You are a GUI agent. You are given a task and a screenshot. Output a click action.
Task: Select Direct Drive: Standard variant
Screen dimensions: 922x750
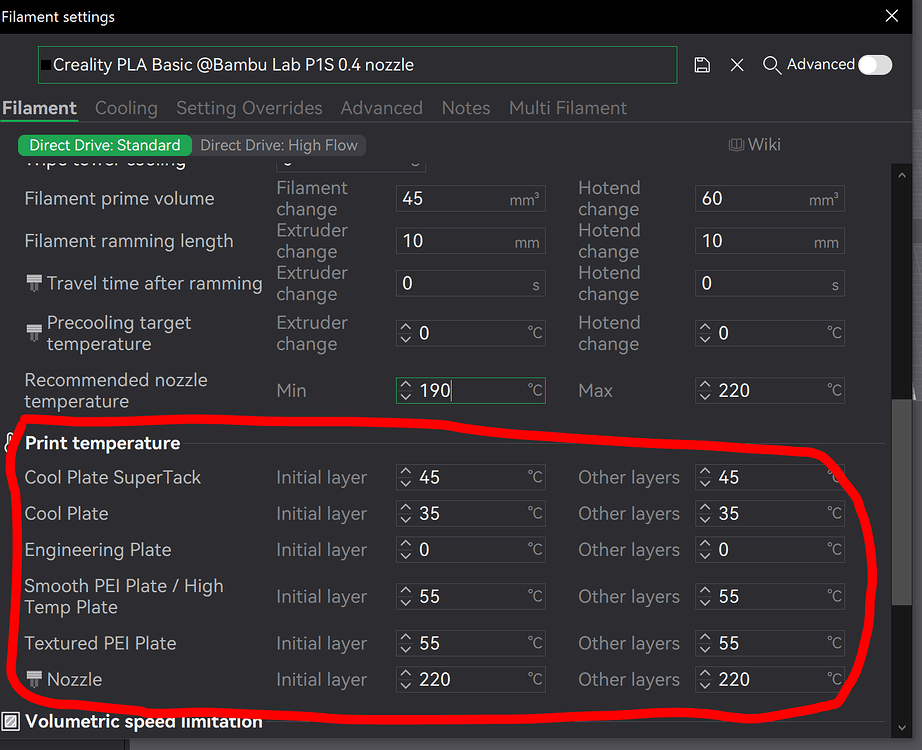(105, 145)
